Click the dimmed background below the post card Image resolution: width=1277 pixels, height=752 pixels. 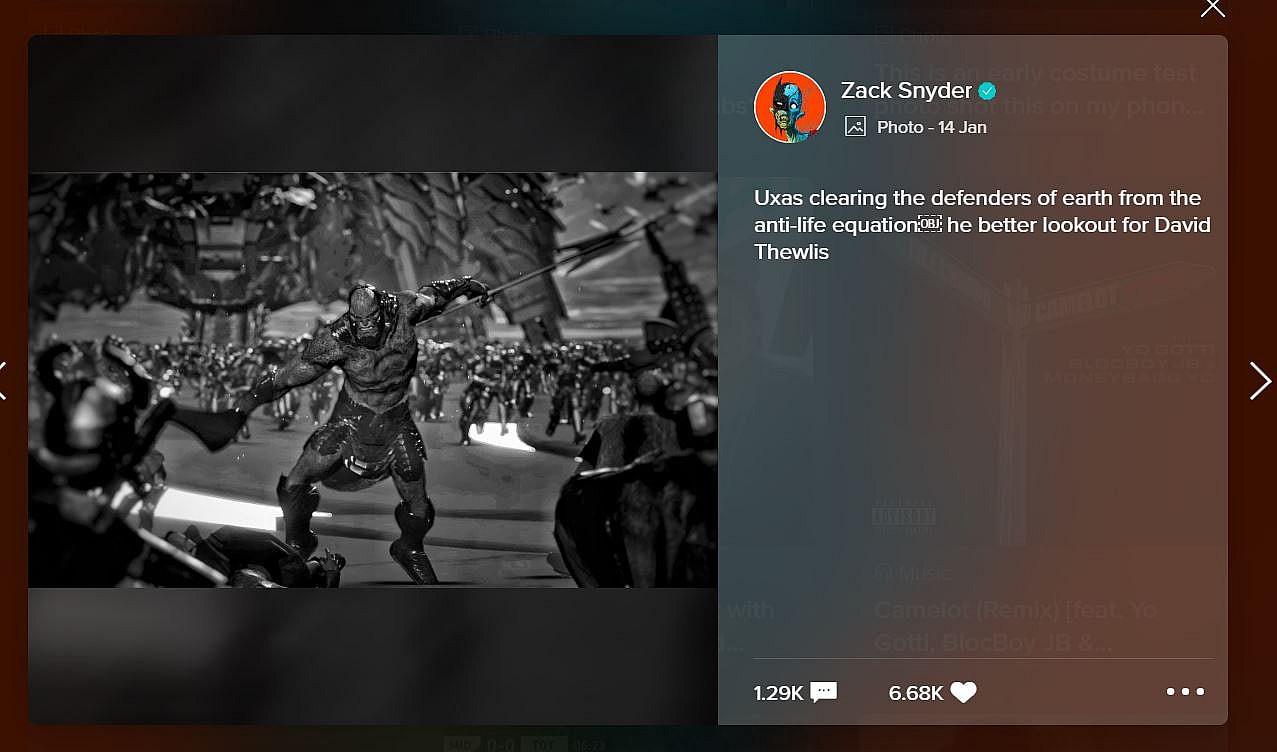(638, 739)
